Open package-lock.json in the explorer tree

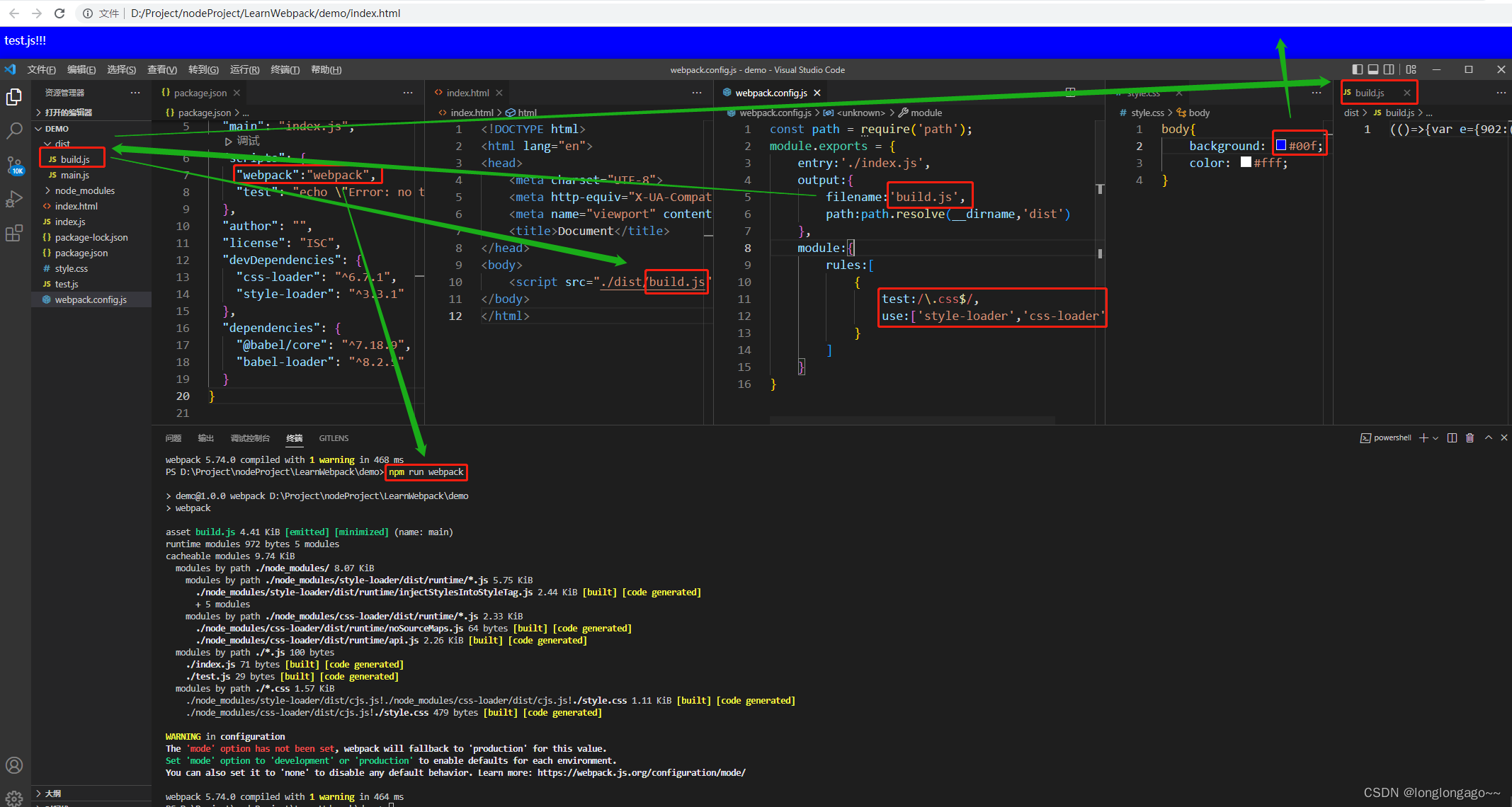(92, 237)
